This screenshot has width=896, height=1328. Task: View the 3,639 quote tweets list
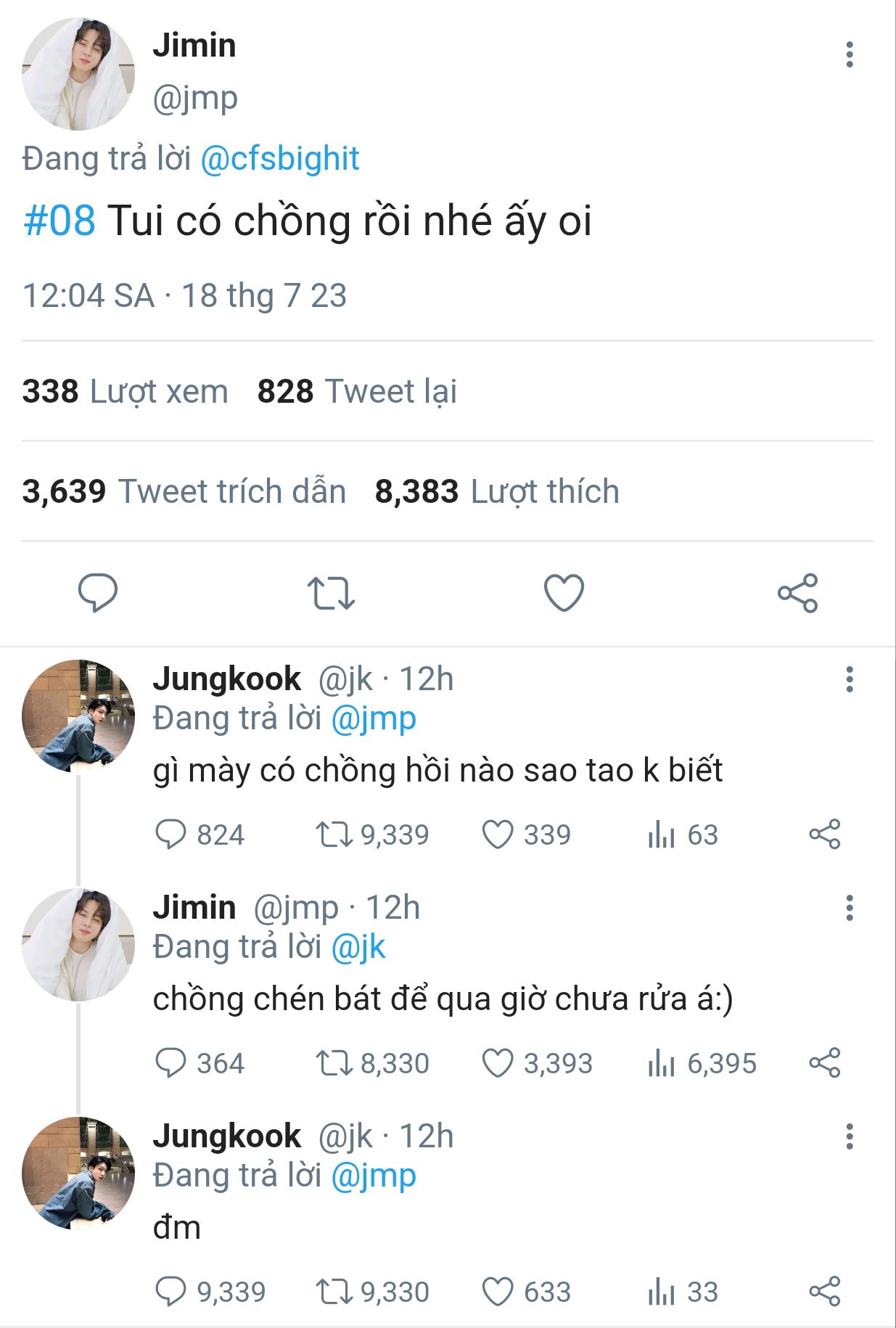pyautogui.click(x=184, y=491)
